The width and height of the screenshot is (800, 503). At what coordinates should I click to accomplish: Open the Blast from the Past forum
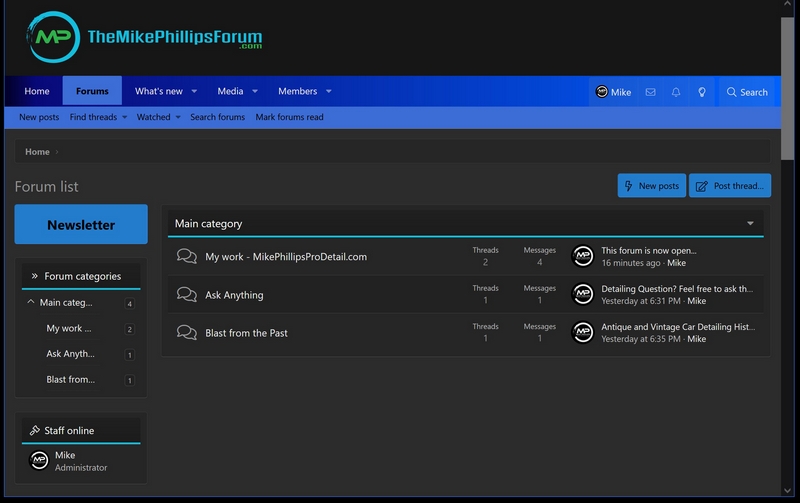[246, 333]
